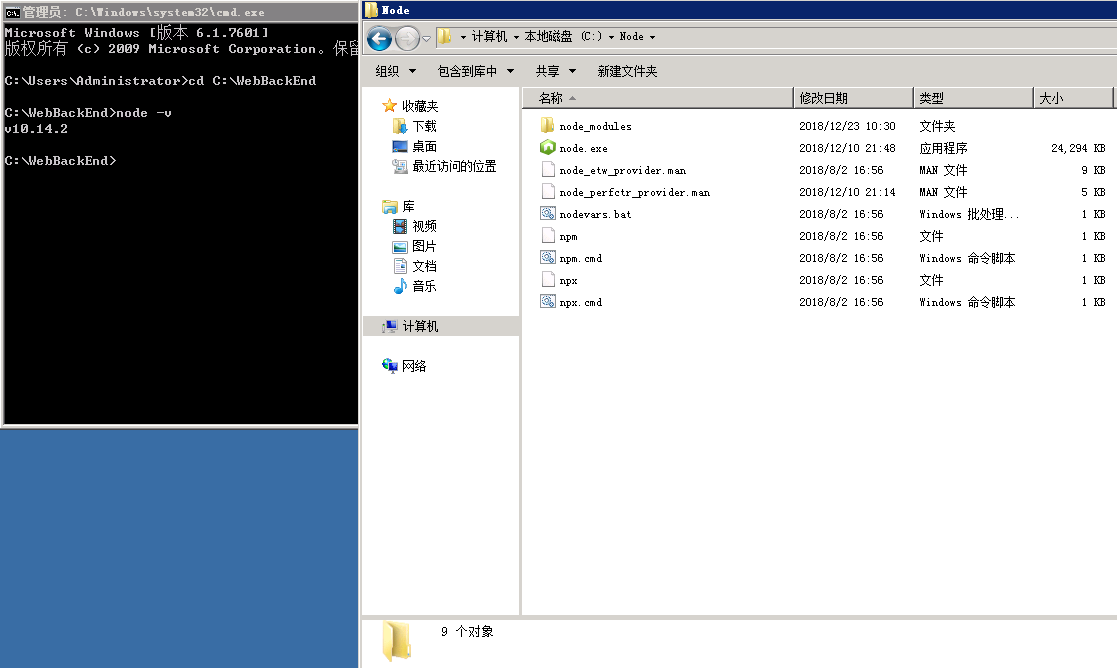
Task: Click the npx blank file icon
Action: [x=547, y=280]
